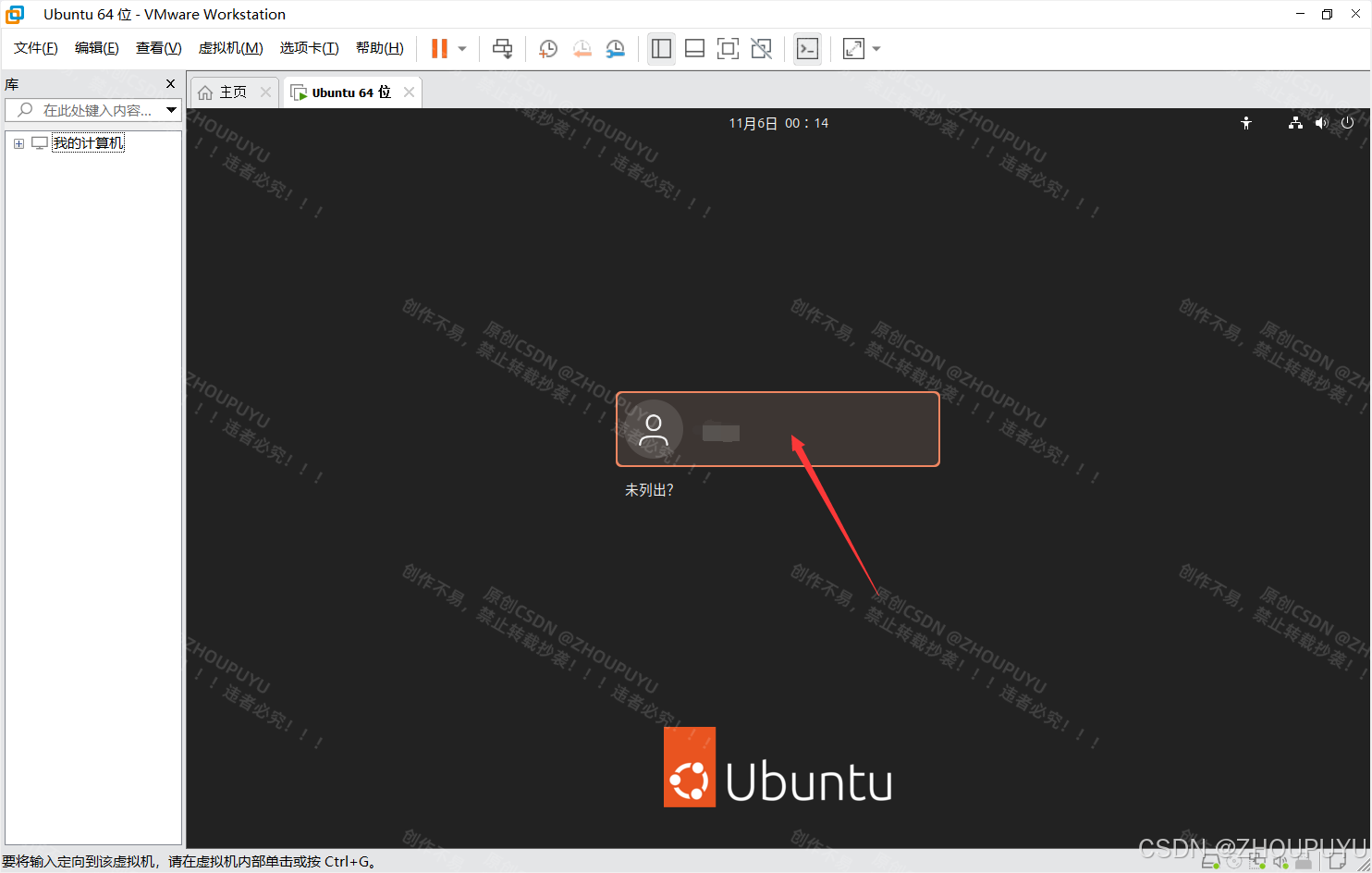Open the 文件(F) menu

(36, 48)
